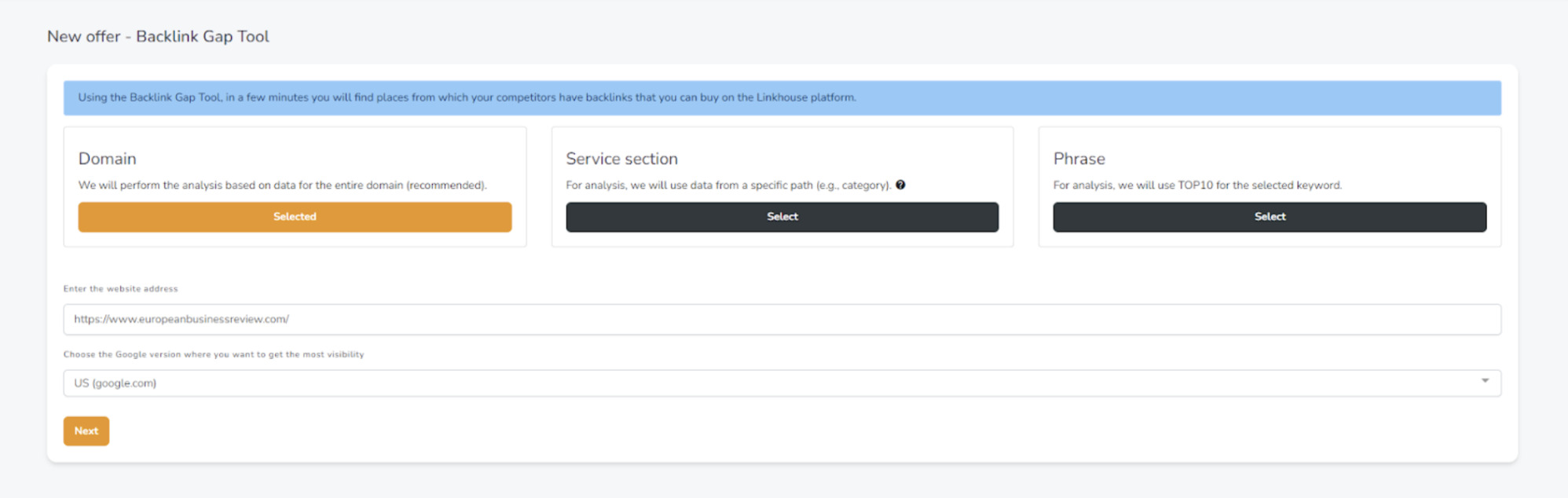The image size is (1568, 498).
Task: Click the TOP10 keyword description under Phrase
Action: pyautogui.click(x=1196, y=185)
